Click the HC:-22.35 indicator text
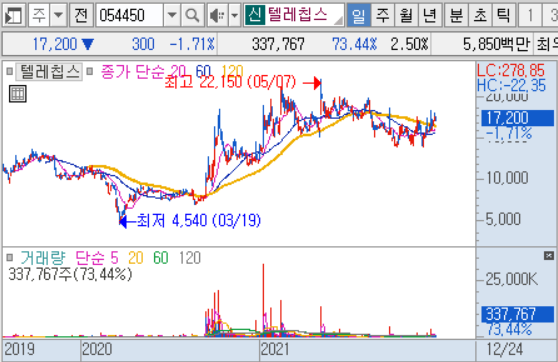This screenshot has width=558, height=362. (x=511, y=85)
